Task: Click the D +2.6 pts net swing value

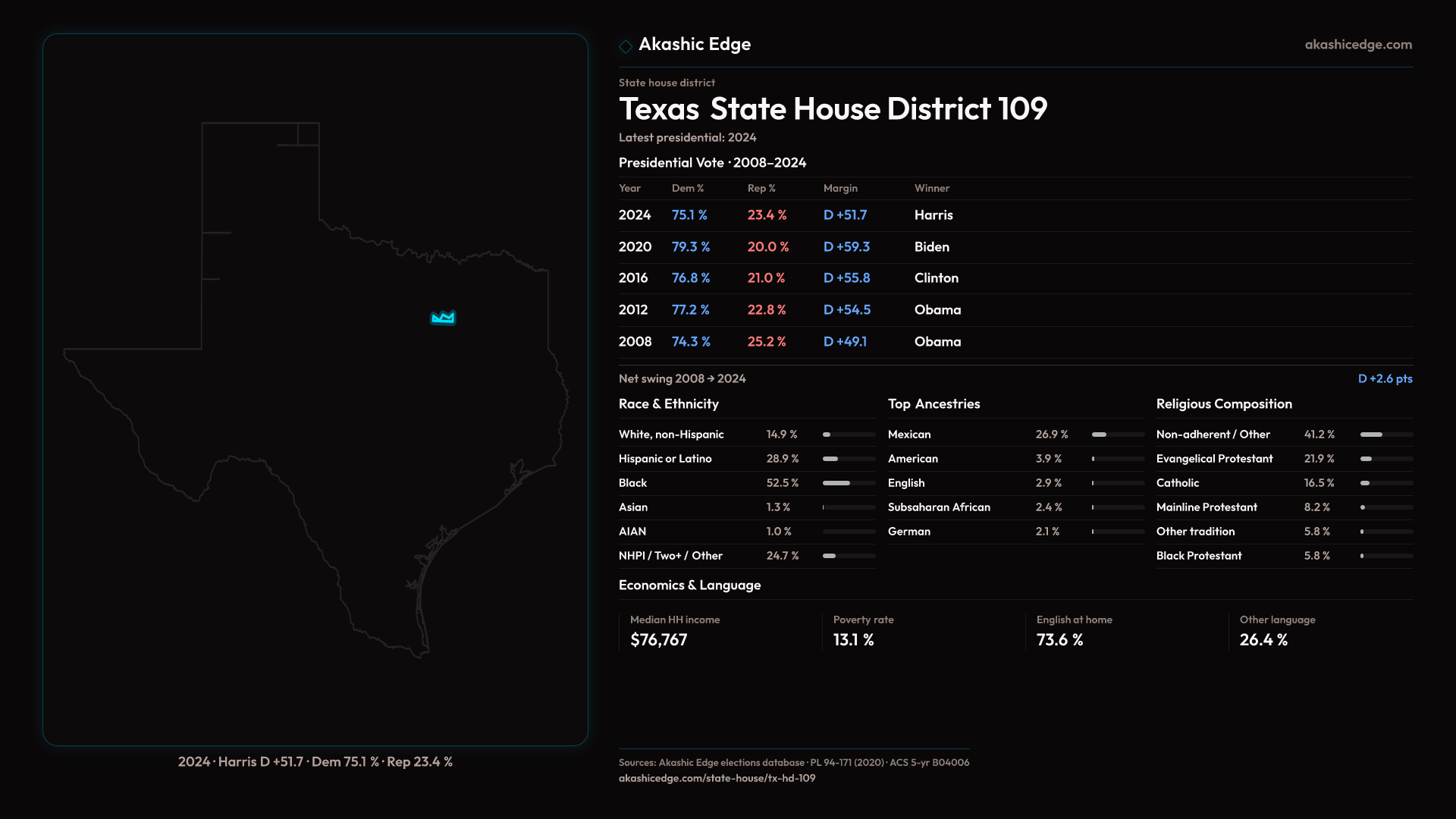Action: point(1385,378)
